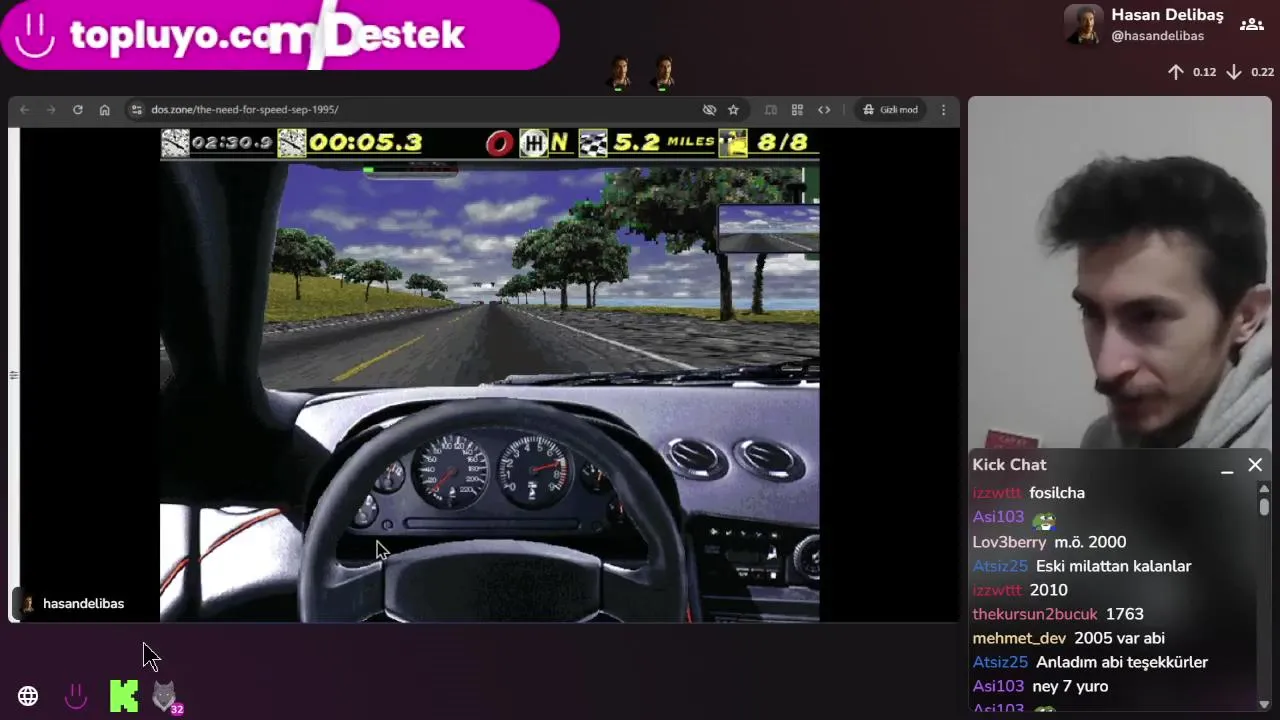Go to the browser home page

coord(104,110)
